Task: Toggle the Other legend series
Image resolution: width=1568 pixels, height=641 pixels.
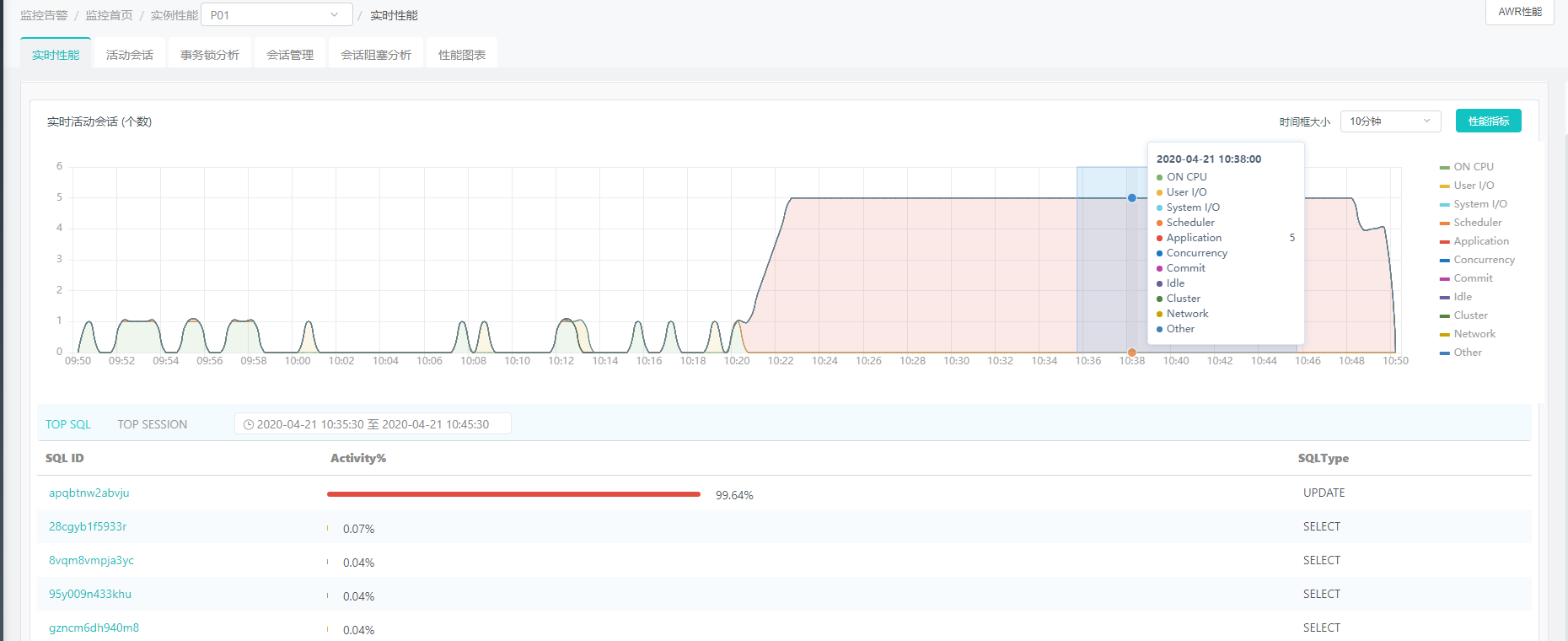Action: (1461, 353)
